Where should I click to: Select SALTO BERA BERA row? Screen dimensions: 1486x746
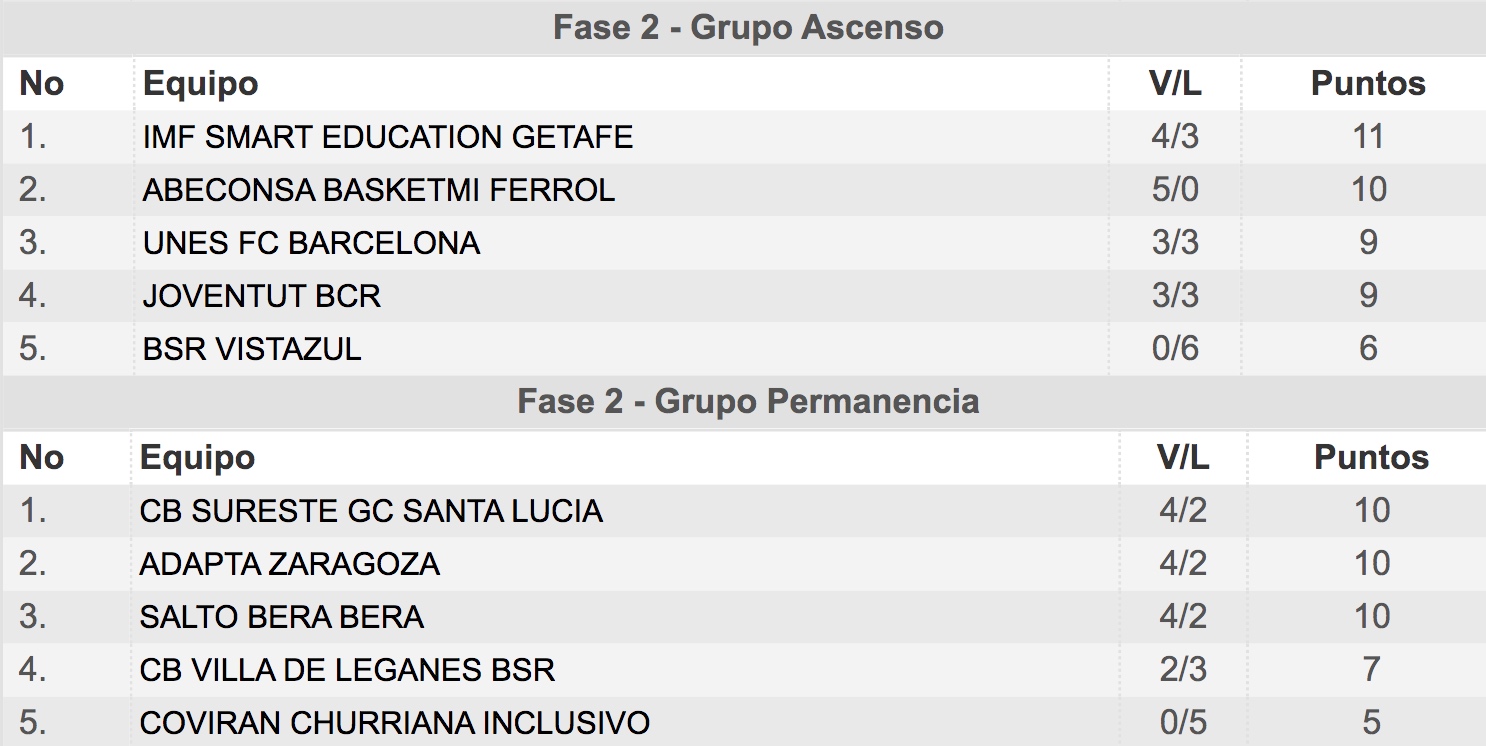tap(743, 617)
